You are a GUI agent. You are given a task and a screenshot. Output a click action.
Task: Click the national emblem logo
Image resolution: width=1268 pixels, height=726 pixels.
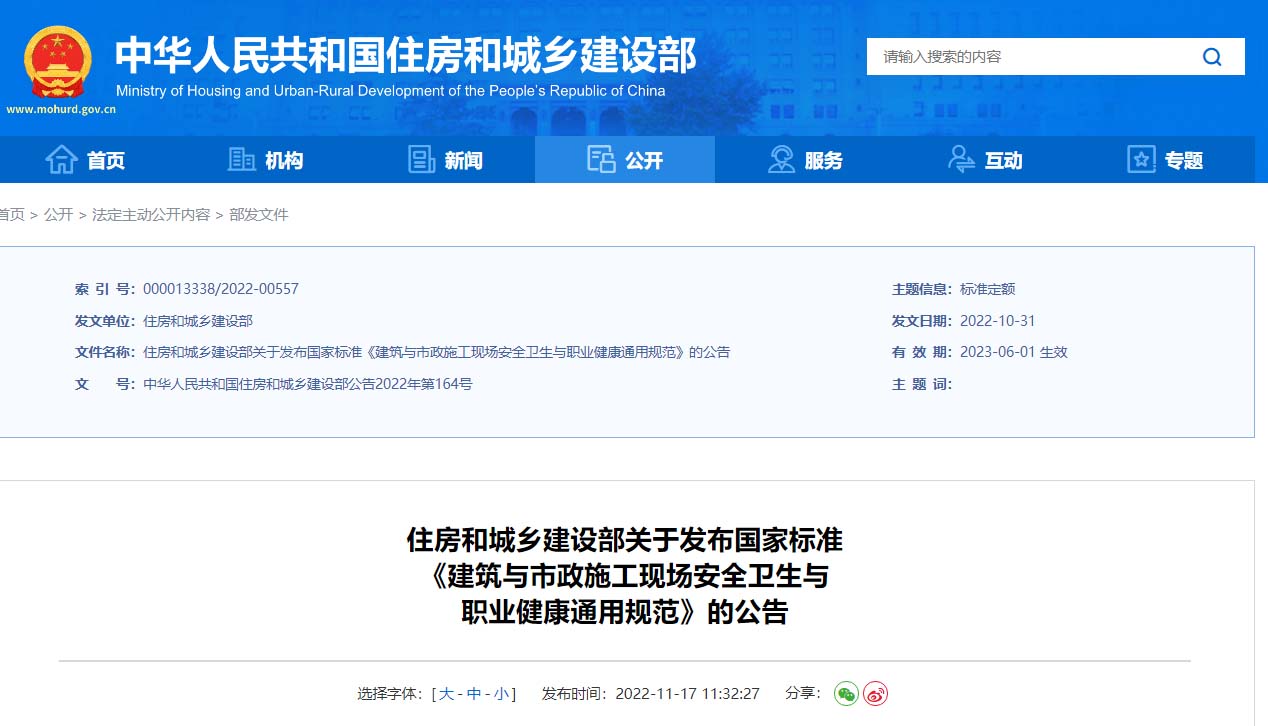click(58, 61)
